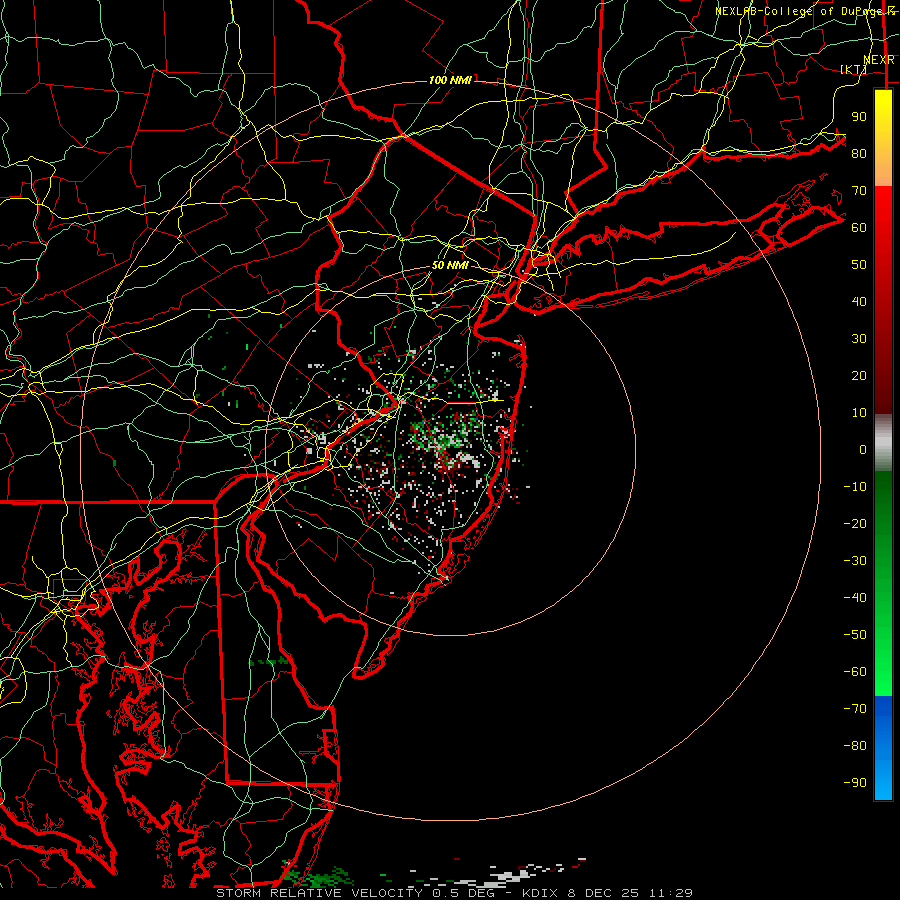Click the 70 value on velocity scale
Viewport: 900px width, 900px height.
[859, 191]
